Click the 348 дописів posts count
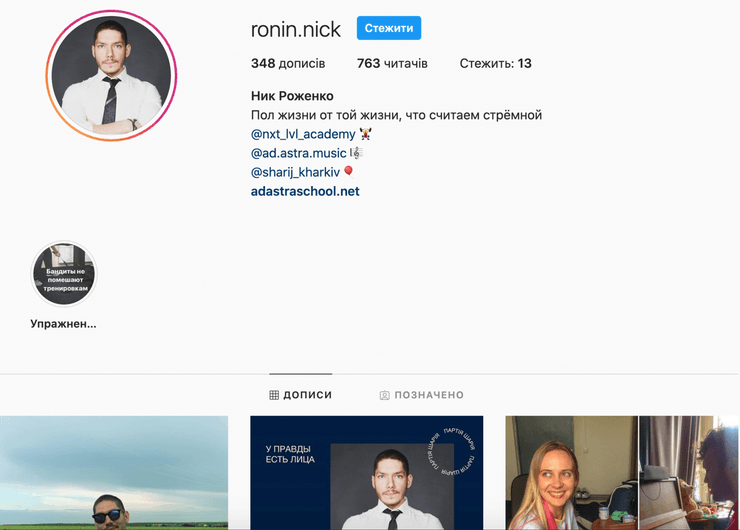The image size is (740, 530). [288, 64]
